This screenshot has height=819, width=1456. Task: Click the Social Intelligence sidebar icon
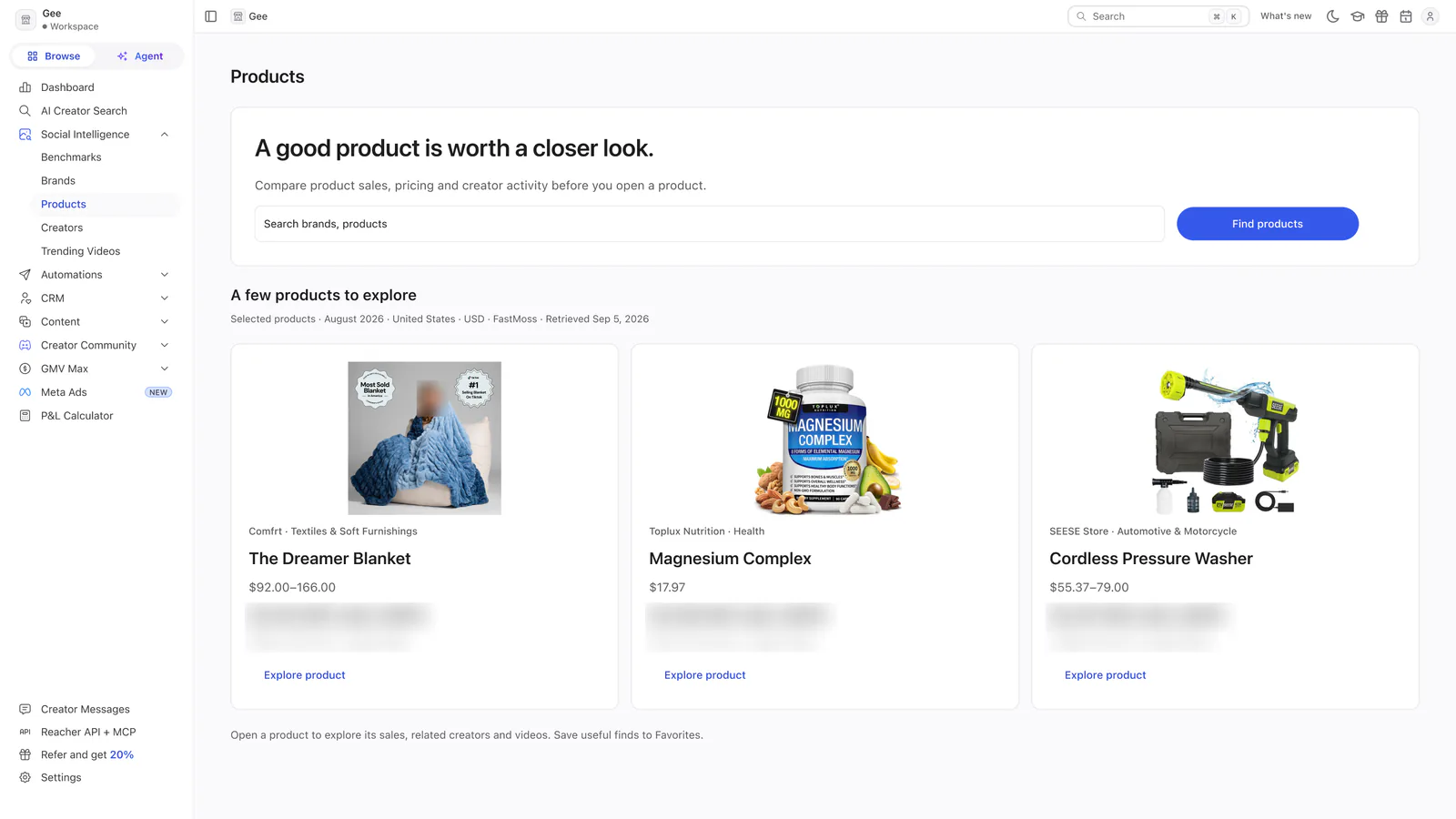tap(25, 135)
